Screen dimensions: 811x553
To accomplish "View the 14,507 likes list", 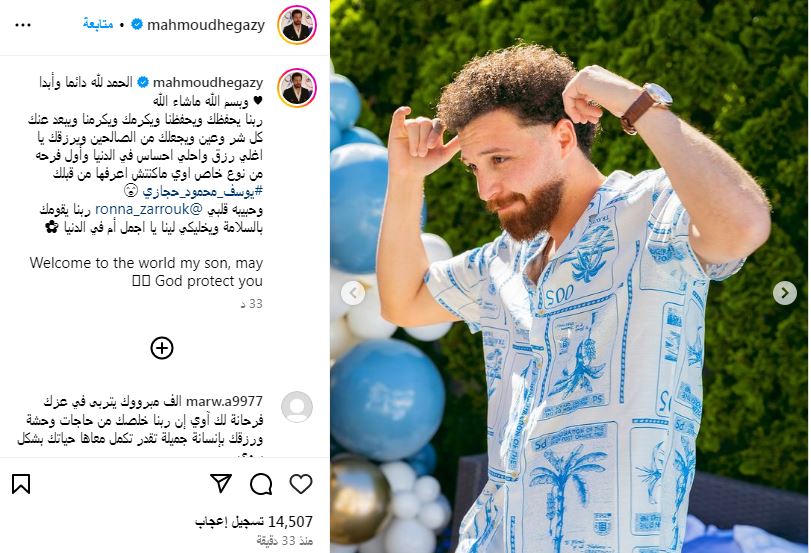I will tap(254, 521).
